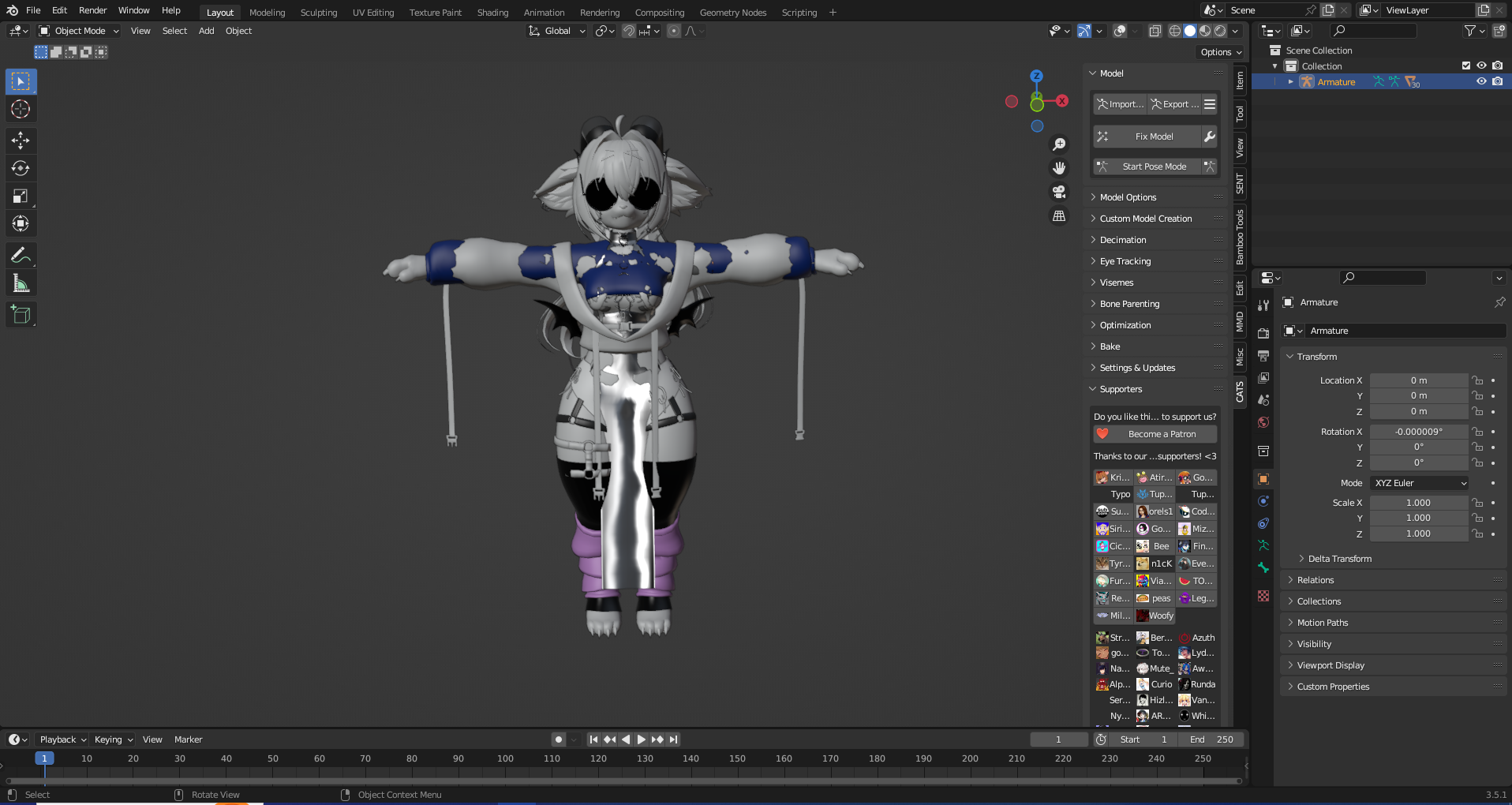Hide Armature in viewport using eye icon
This screenshot has height=805, width=1512.
pyautogui.click(x=1481, y=82)
